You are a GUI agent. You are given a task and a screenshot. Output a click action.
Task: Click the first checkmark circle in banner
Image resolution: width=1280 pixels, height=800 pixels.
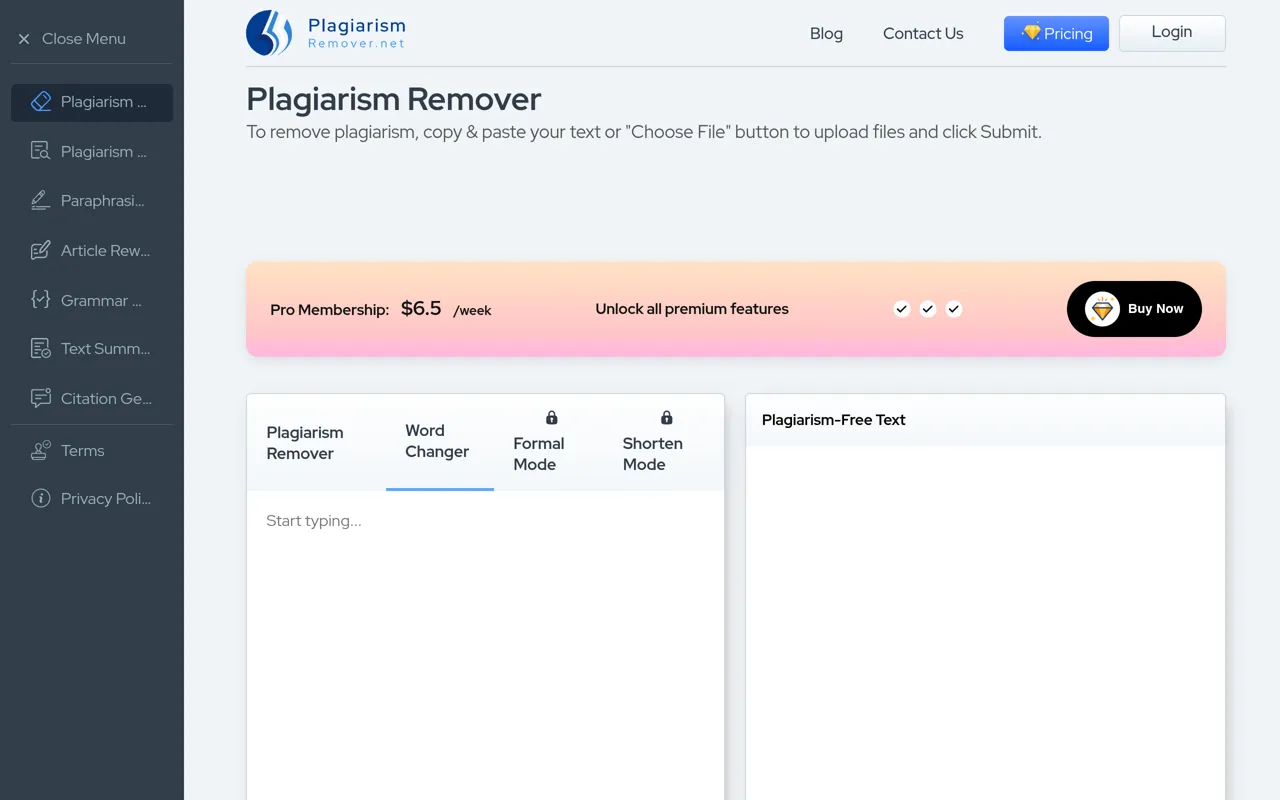pos(902,309)
